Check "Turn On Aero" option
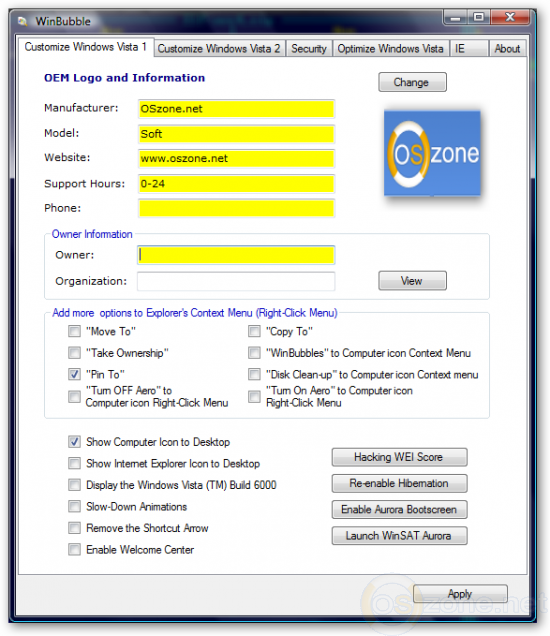Viewport: 550px width, 636px height. [x=254, y=396]
